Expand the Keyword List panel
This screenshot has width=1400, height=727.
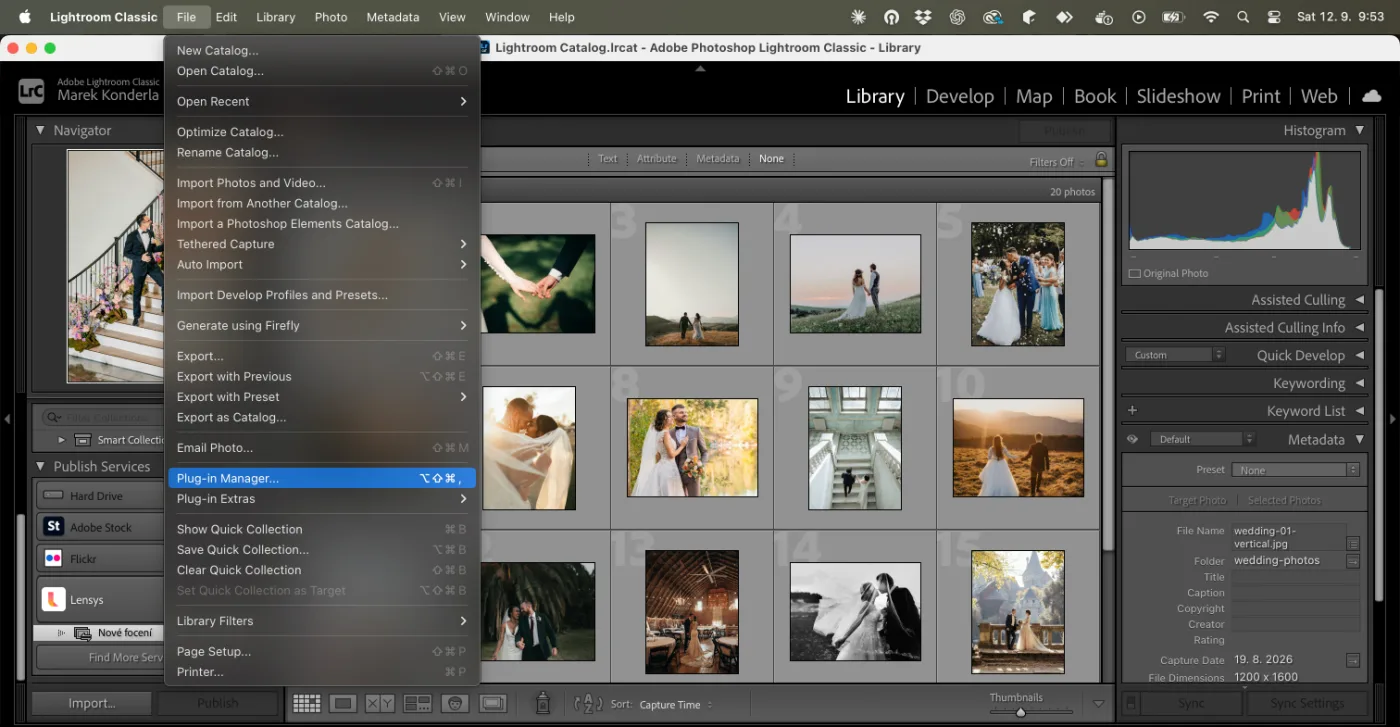(1359, 411)
